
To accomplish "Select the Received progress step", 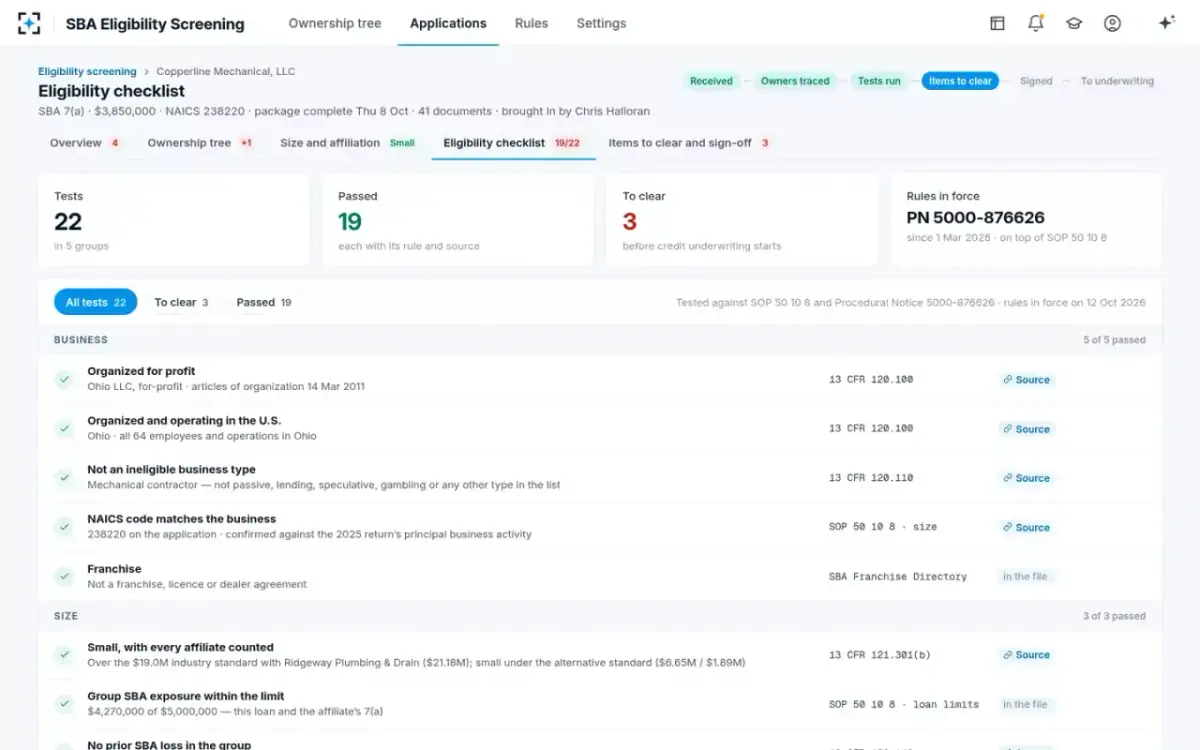I will coord(712,81).
